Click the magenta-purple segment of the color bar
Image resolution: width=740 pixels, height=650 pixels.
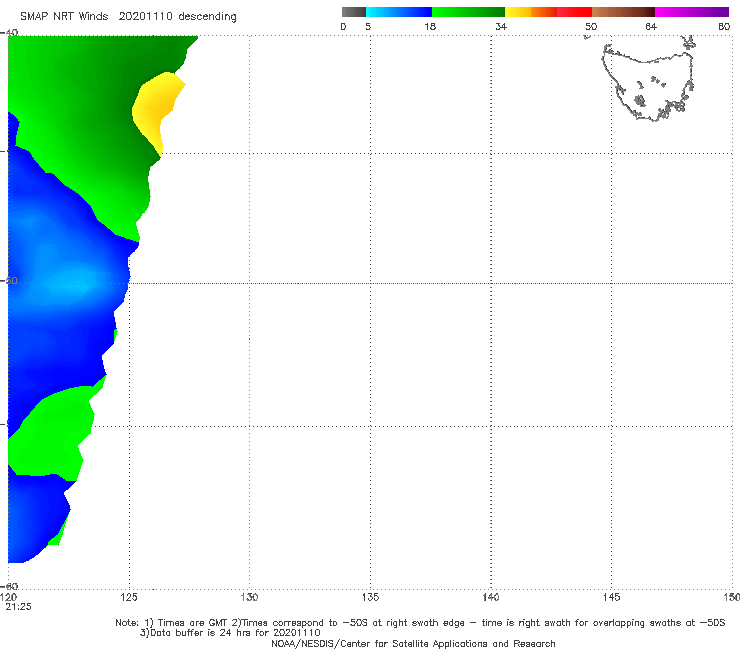click(x=692, y=12)
